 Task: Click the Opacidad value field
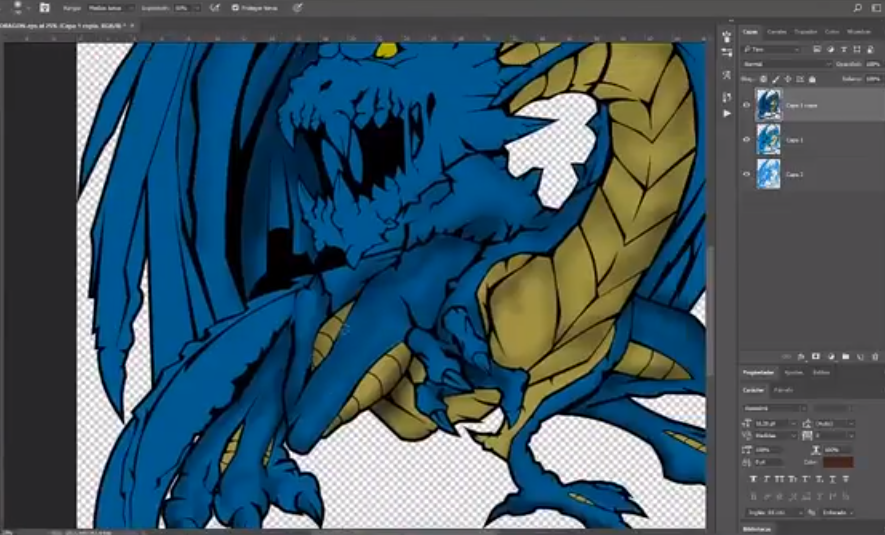(872, 64)
